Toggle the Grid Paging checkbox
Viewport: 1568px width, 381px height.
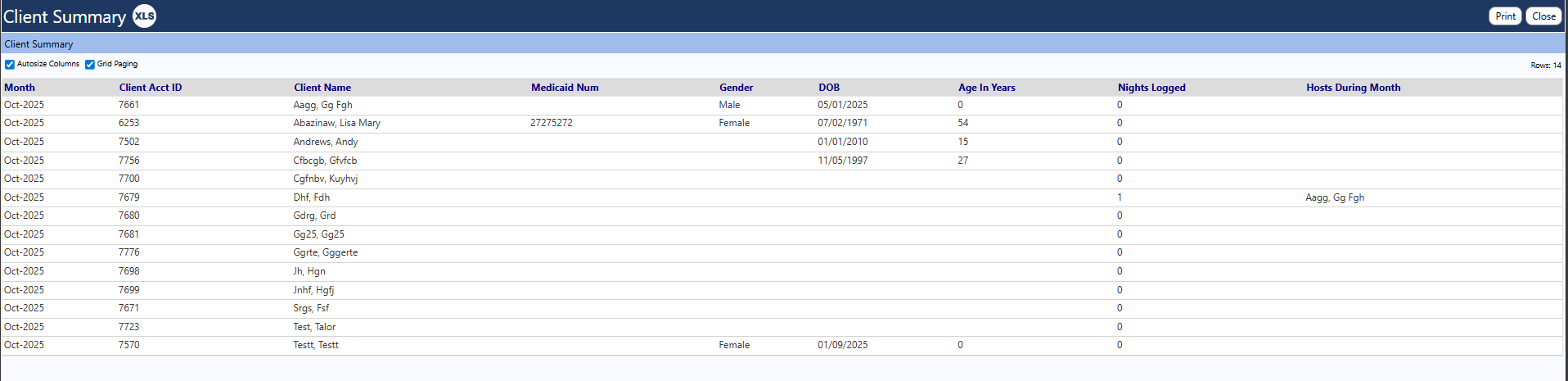click(90, 64)
